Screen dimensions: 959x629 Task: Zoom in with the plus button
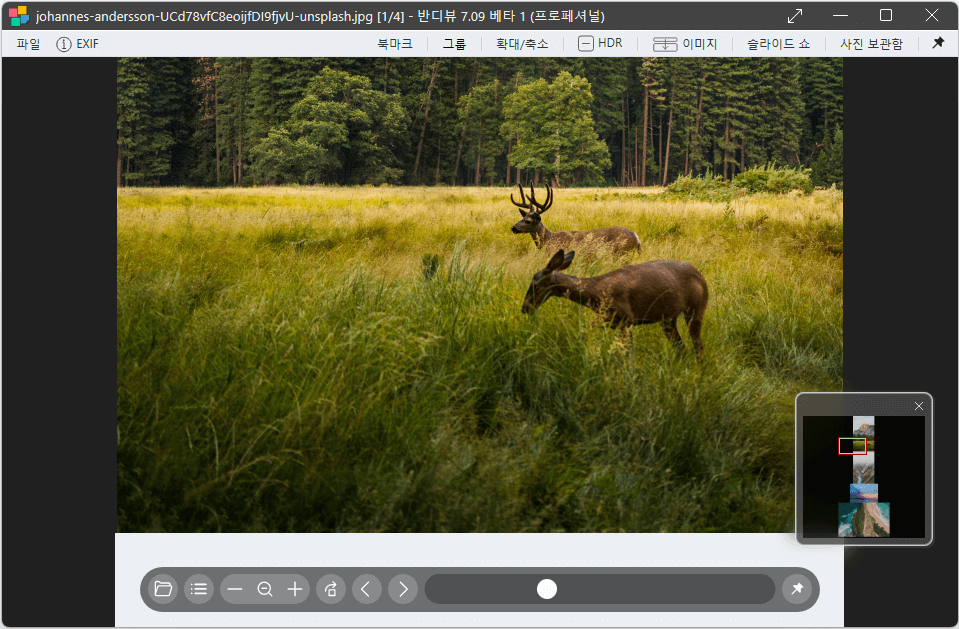[295, 589]
